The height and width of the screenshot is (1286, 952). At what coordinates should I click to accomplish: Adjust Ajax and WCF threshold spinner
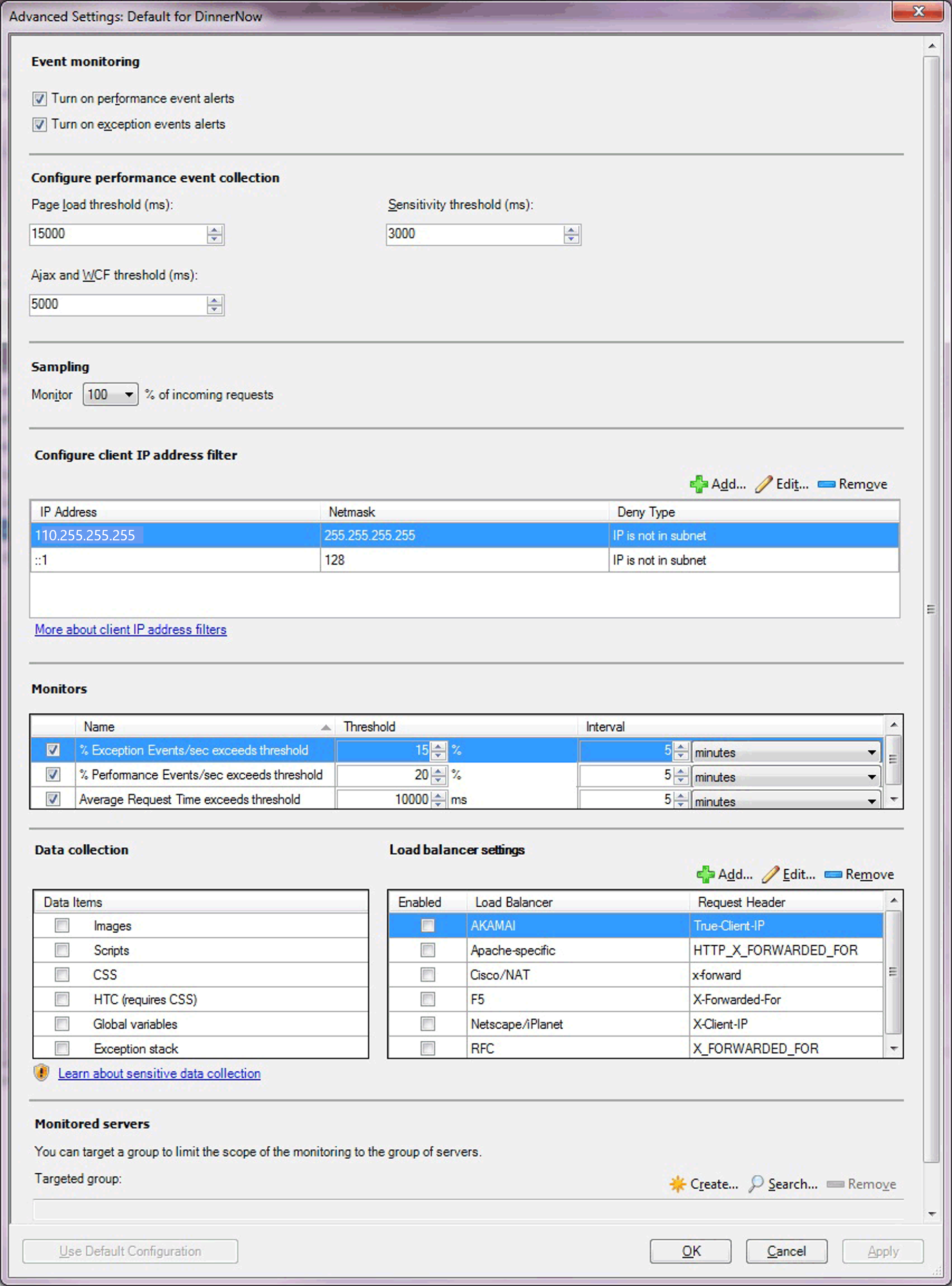click(215, 305)
